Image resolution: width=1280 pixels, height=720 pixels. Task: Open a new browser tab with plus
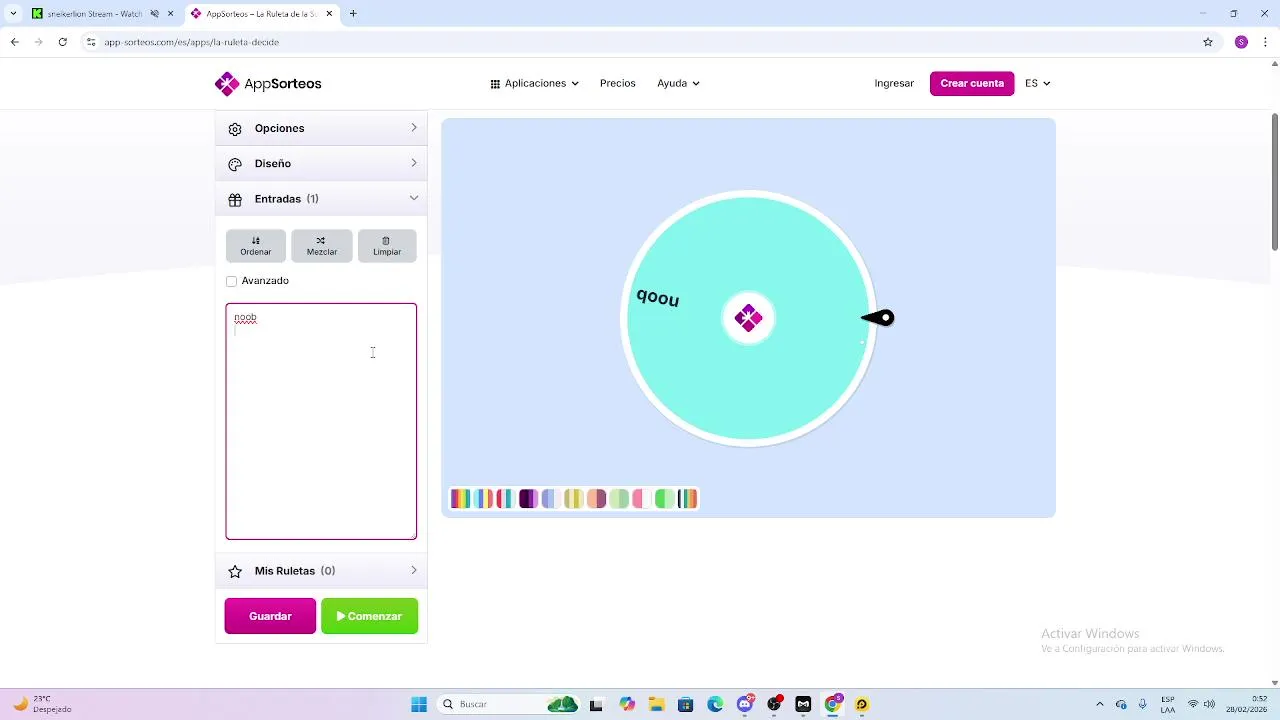(x=353, y=14)
